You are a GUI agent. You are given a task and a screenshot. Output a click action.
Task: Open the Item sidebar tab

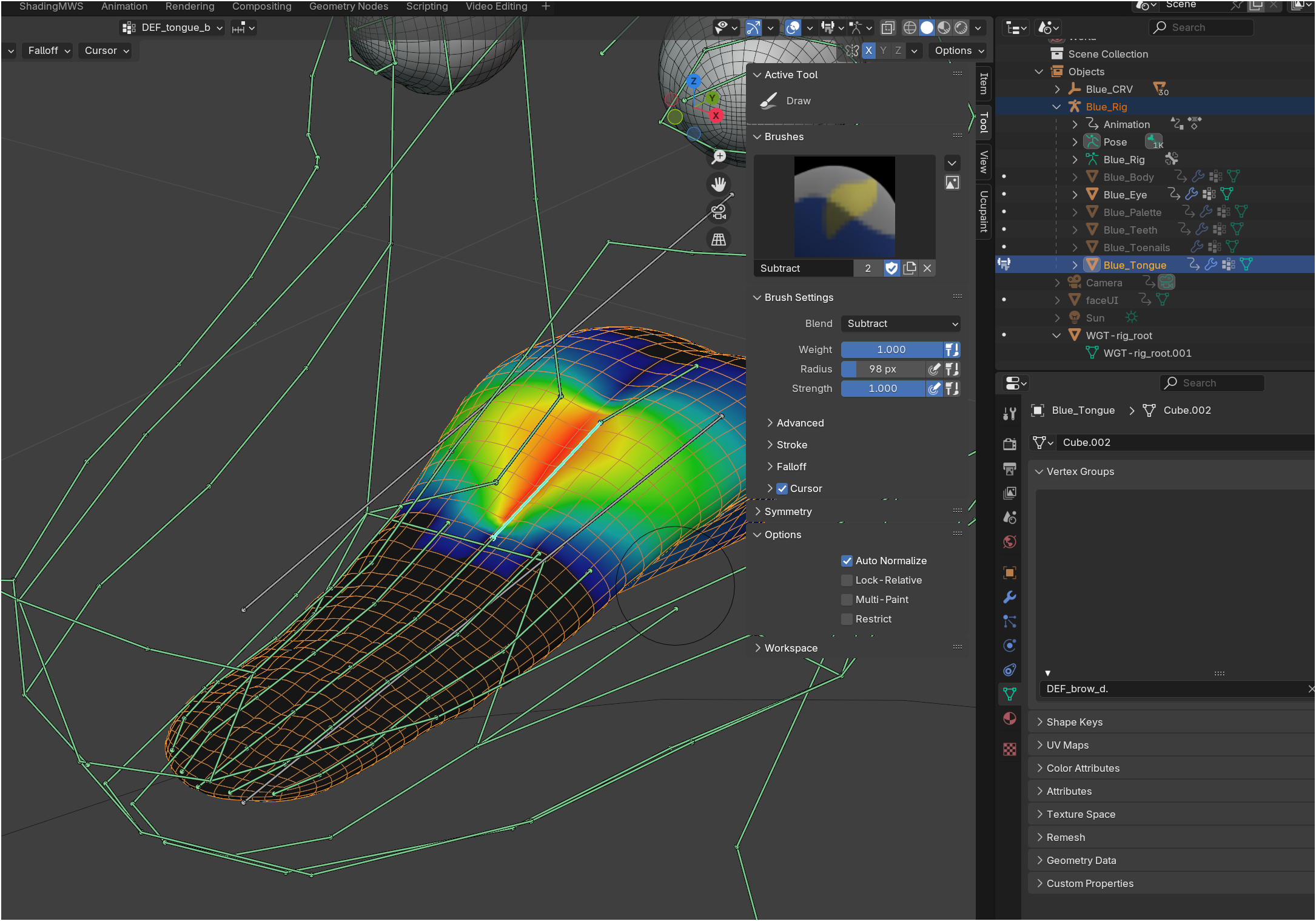click(x=984, y=83)
